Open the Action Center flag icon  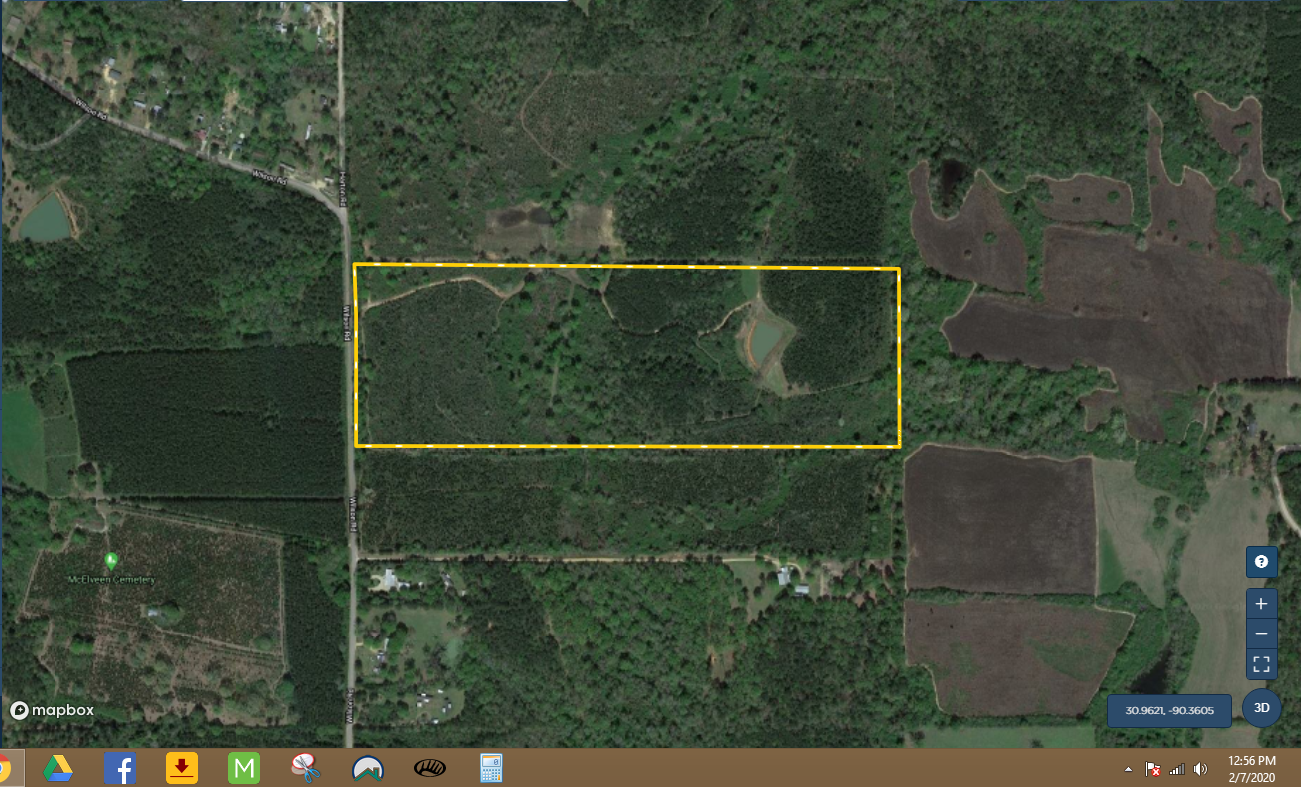coord(1153,769)
